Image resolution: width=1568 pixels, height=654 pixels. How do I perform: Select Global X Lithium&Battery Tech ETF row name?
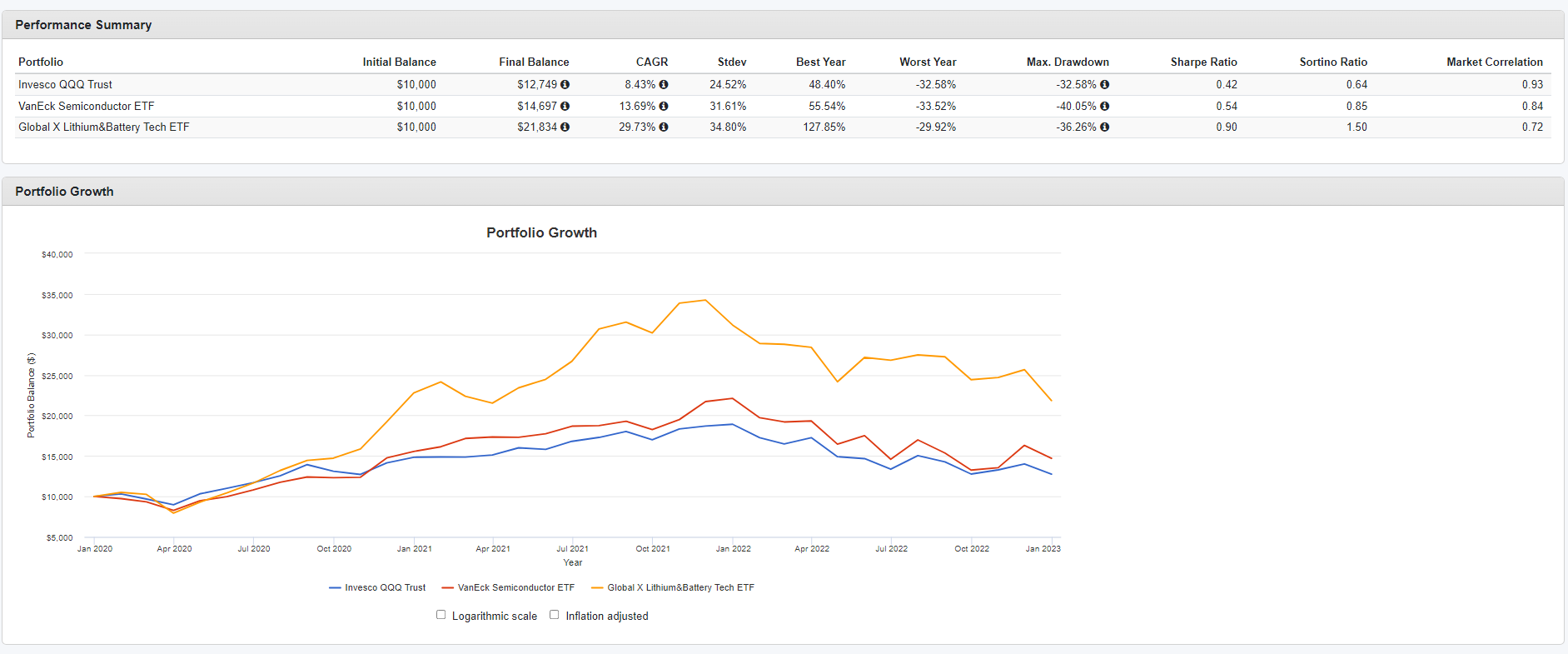(104, 127)
